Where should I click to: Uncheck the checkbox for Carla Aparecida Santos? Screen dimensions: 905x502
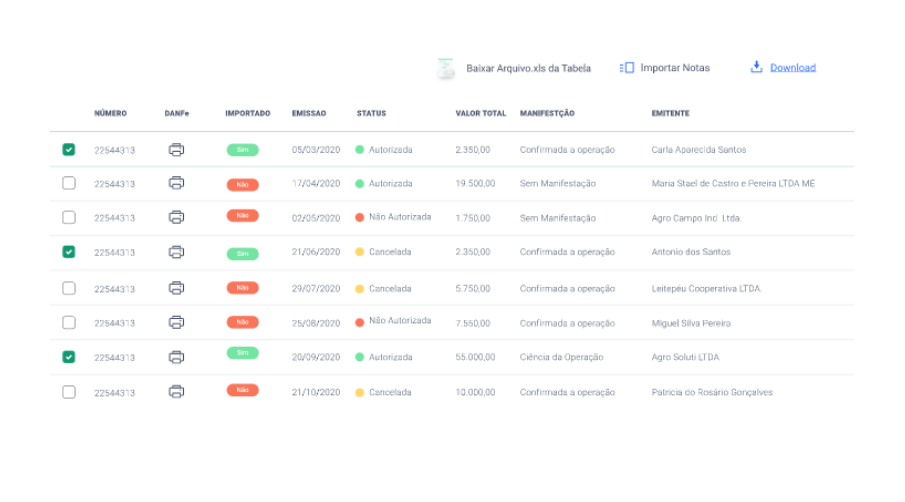tap(68, 150)
